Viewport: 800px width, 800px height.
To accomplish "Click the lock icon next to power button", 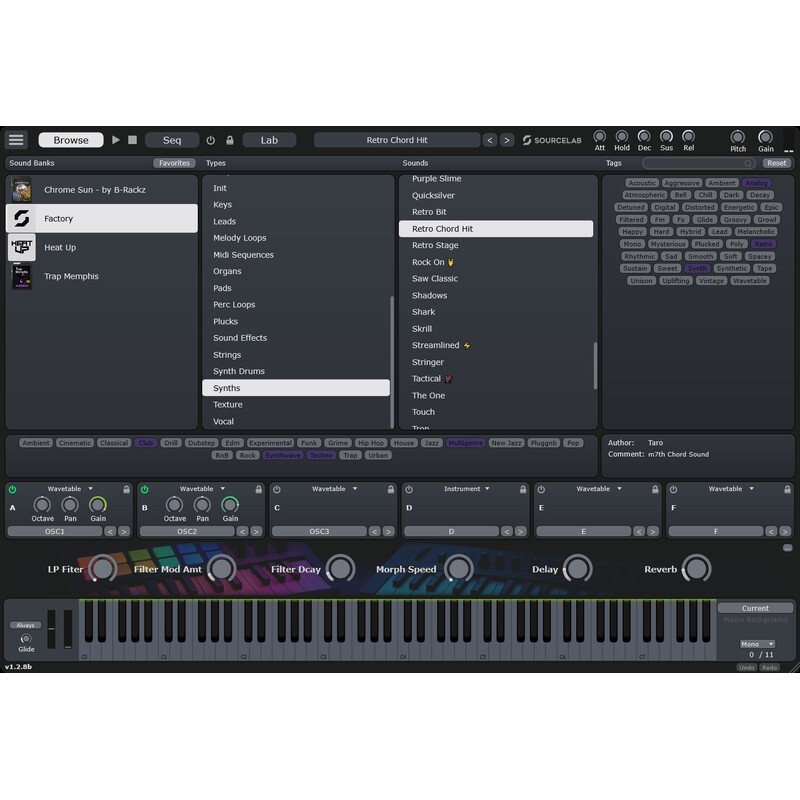I will click(231, 140).
